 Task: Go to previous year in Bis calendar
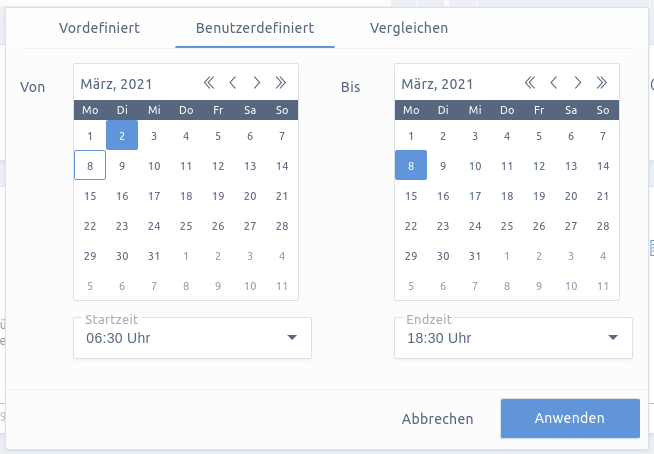(530, 83)
